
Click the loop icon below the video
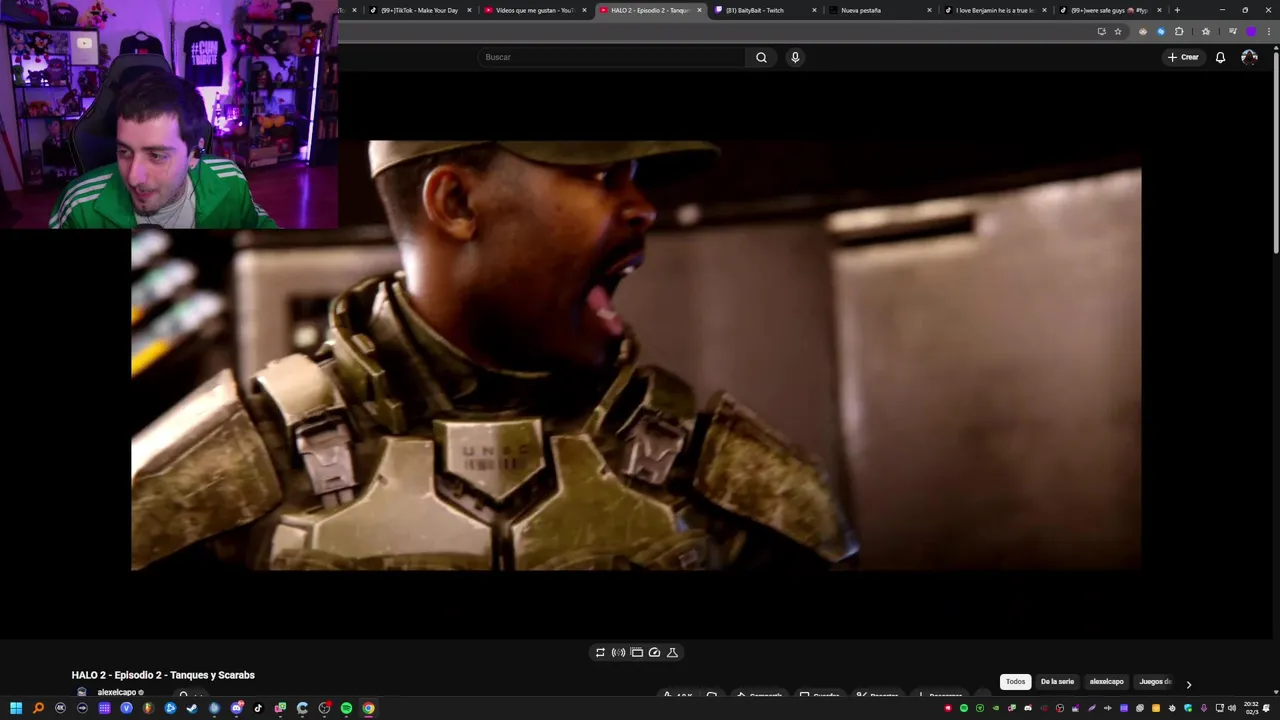click(x=600, y=653)
